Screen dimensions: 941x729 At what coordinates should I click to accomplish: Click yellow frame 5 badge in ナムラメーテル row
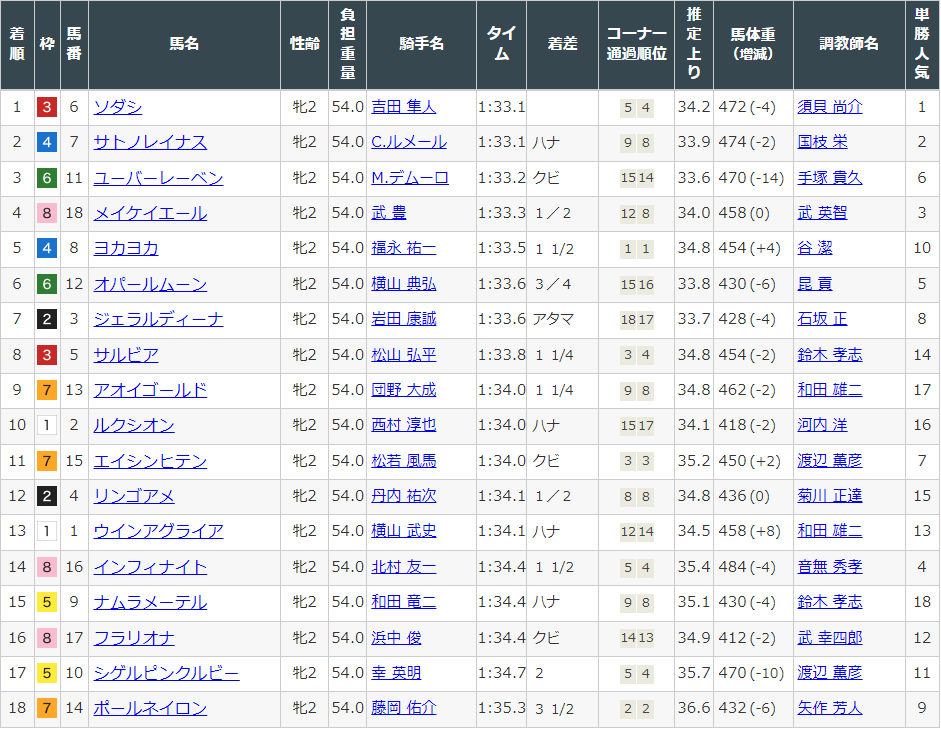point(47,603)
